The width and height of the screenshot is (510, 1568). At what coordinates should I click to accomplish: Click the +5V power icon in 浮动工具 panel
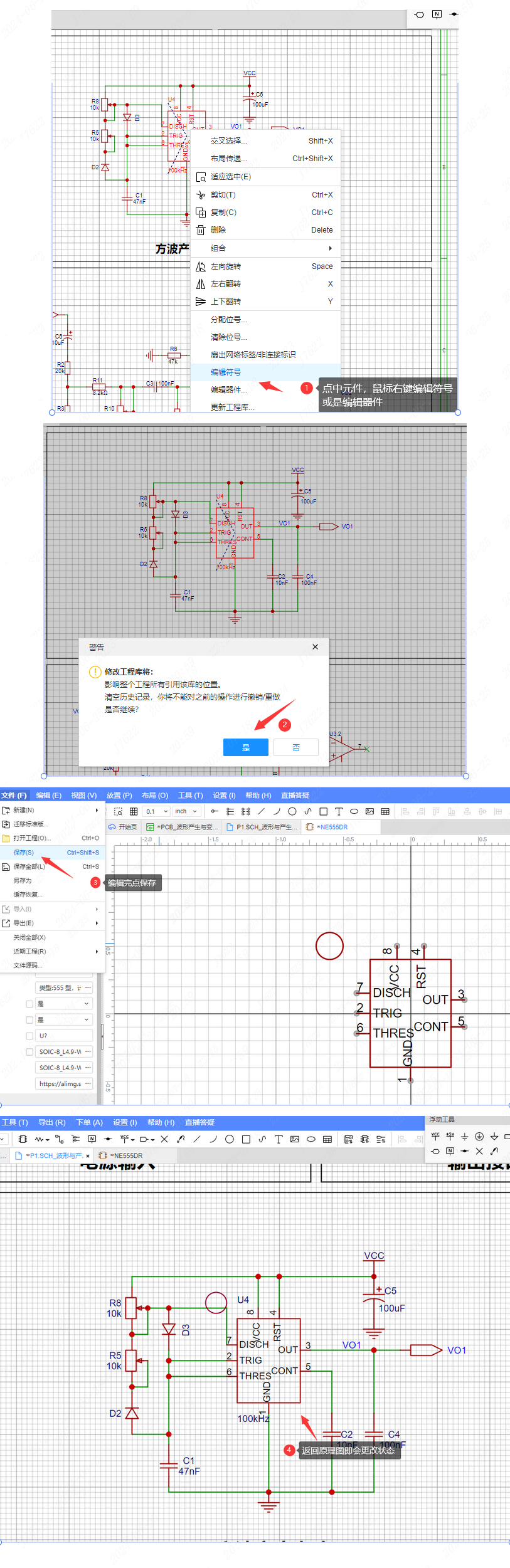pyautogui.click(x=450, y=1136)
